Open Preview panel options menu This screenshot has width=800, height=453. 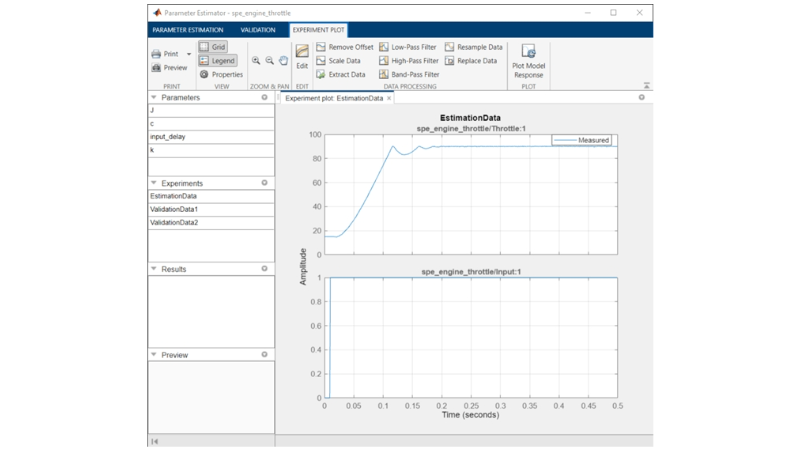(x=264, y=354)
